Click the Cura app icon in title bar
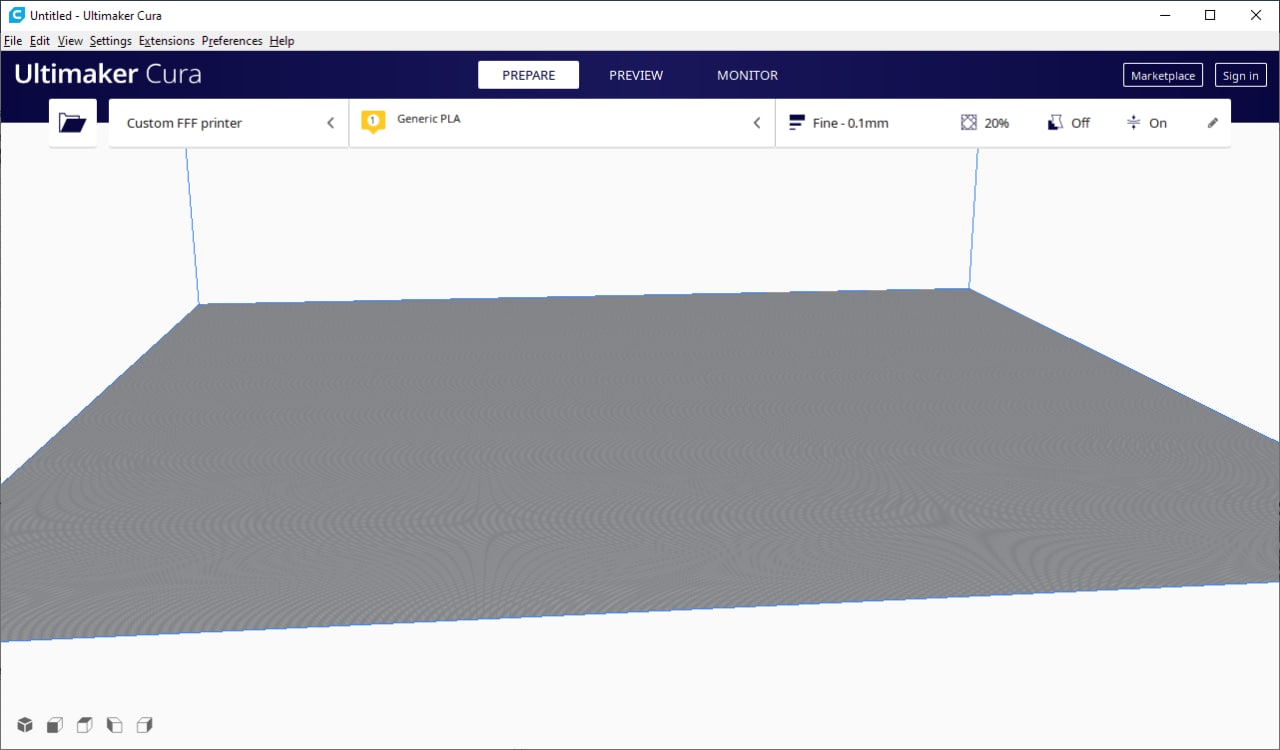The width and height of the screenshot is (1280, 750). (16, 15)
